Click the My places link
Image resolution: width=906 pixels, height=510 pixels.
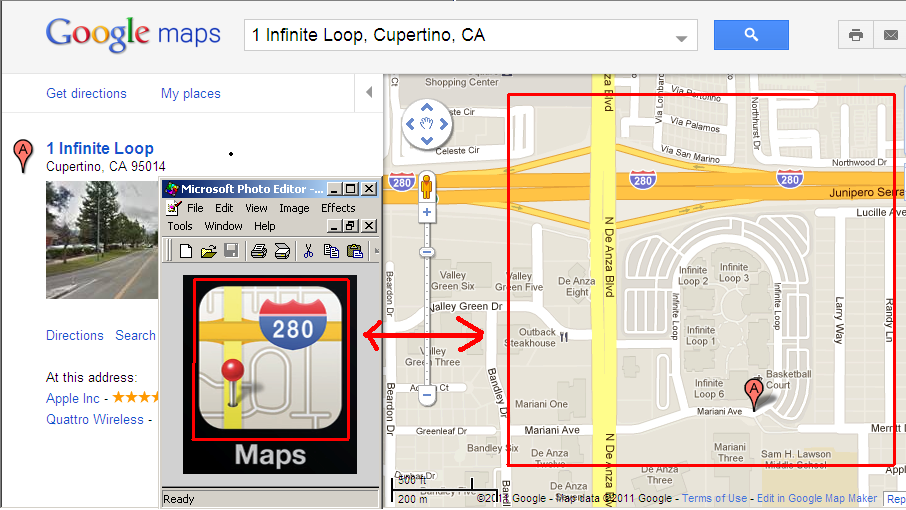pos(191,94)
